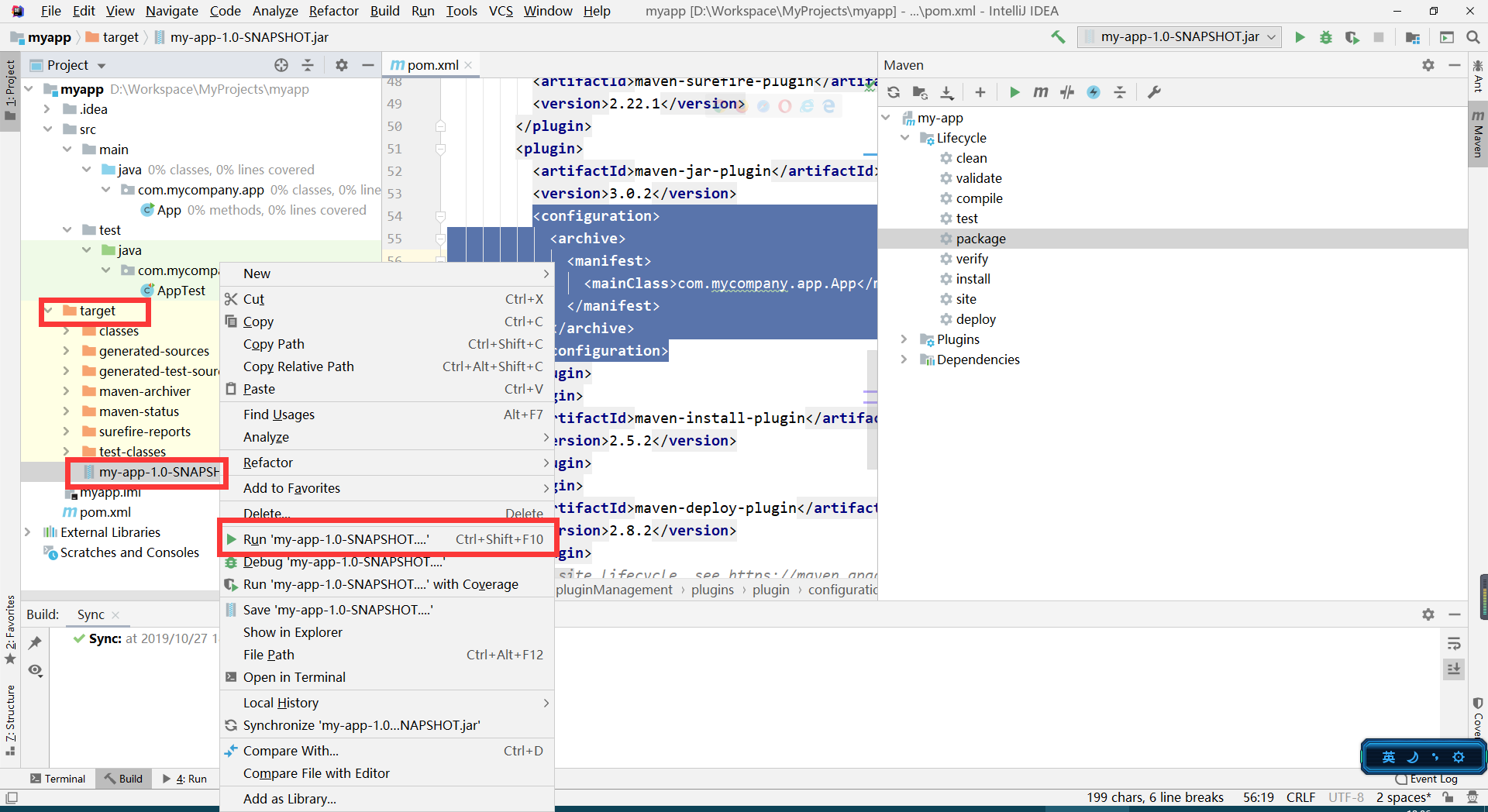Image resolution: width=1488 pixels, height=812 pixels.
Task: Click the Debug bug icon in toolbar
Action: click(x=1326, y=37)
